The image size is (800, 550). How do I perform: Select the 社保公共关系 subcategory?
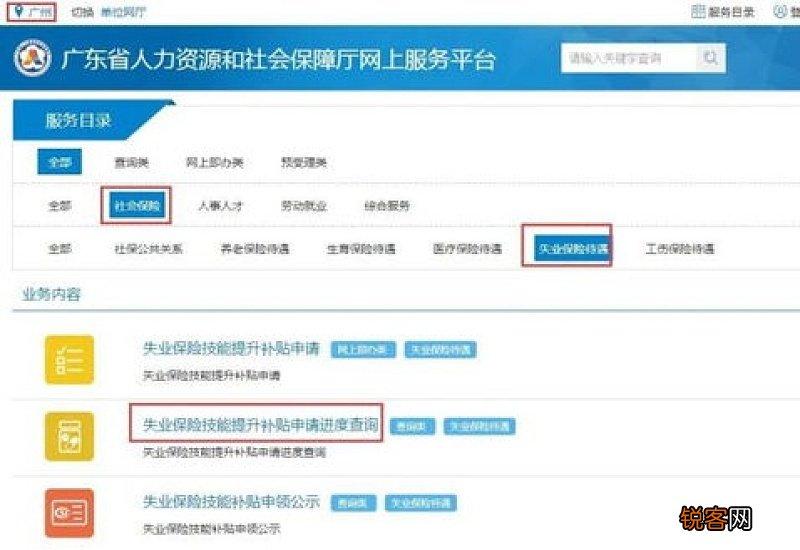click(x=148, y=249)
